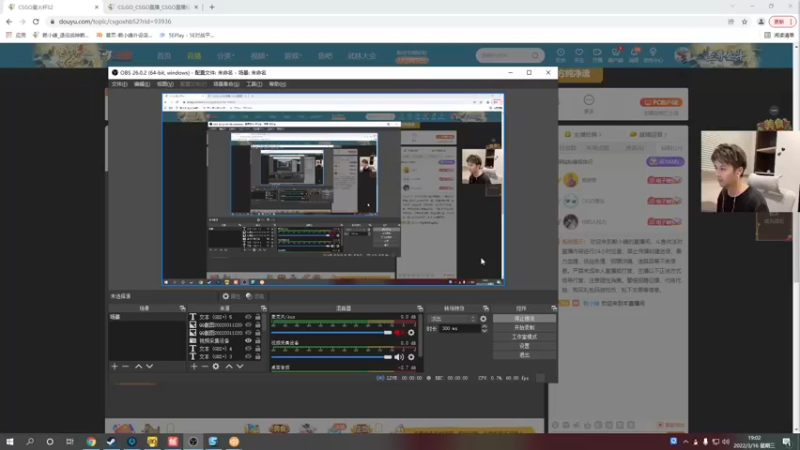800x450 pixels.
Task: Toggle visibility of the second QQ截图 source
Action: click(248, 333)
